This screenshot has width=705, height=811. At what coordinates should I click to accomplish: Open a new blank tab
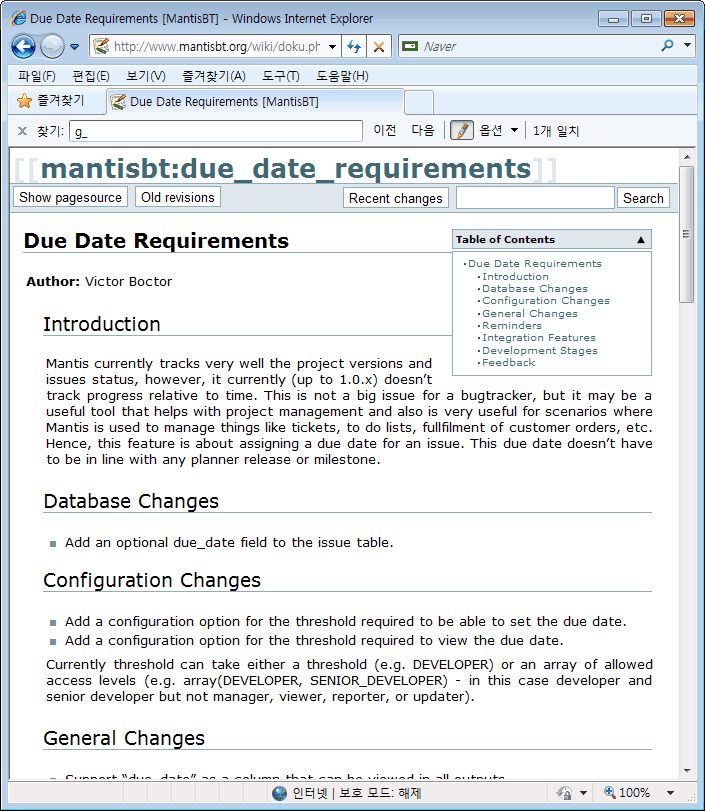point(419,102)
